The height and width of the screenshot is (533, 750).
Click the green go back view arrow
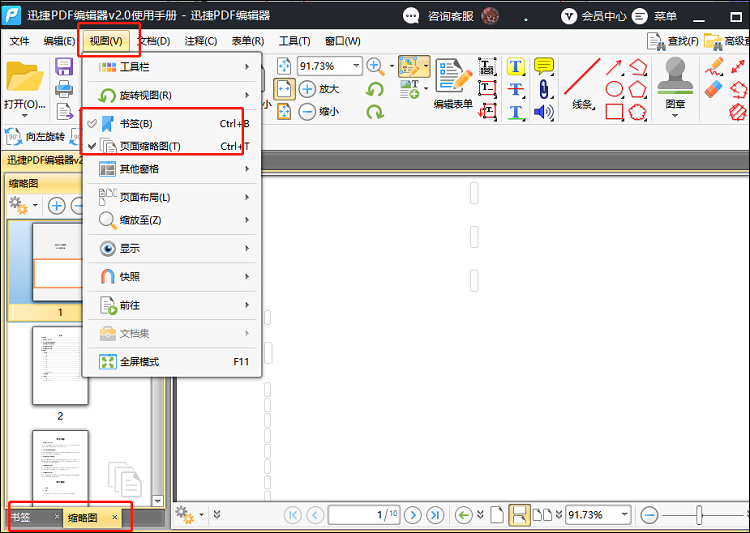[x=463, y=515]
